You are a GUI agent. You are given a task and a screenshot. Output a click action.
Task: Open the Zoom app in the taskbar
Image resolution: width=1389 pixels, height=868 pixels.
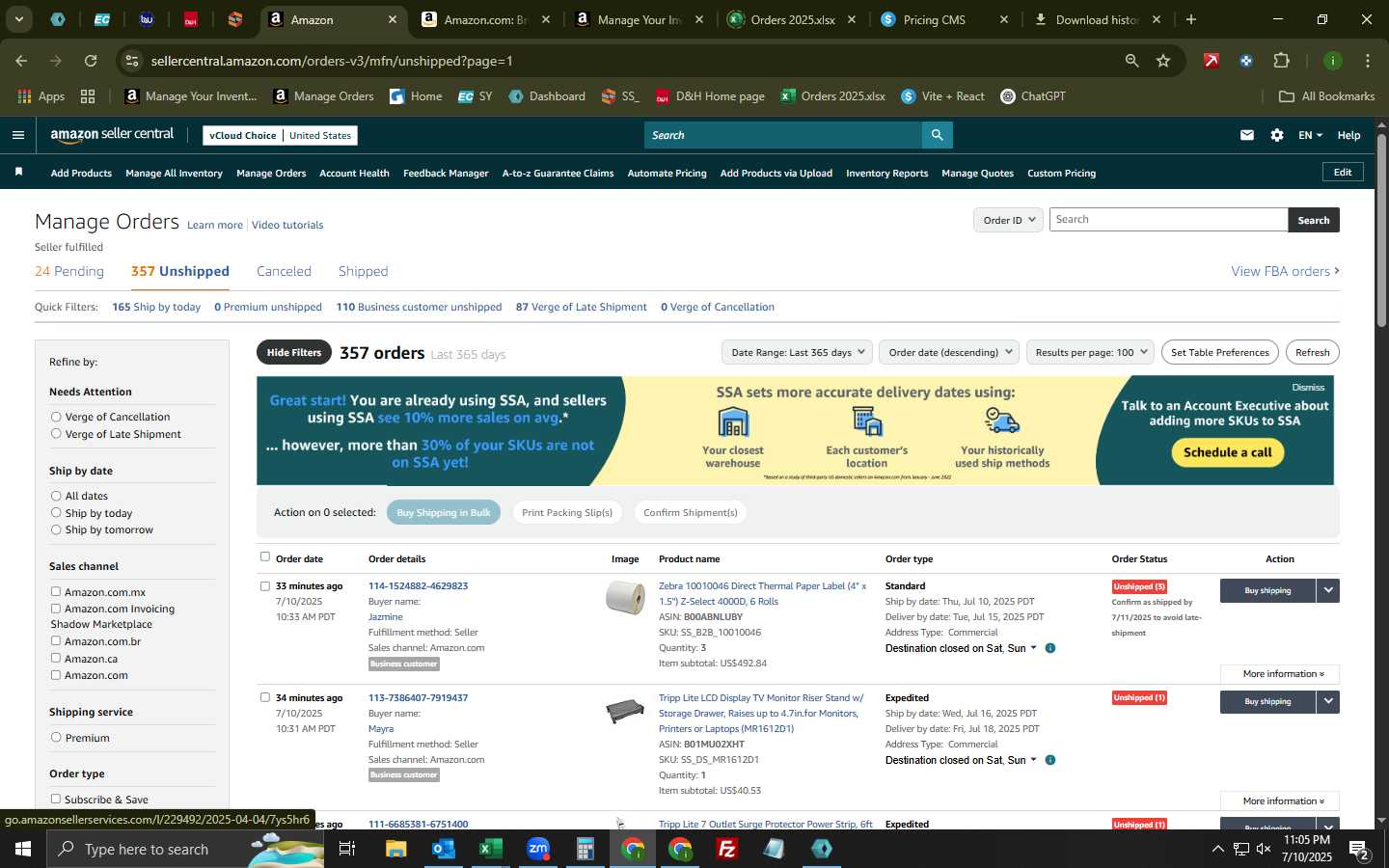[537, 849]
